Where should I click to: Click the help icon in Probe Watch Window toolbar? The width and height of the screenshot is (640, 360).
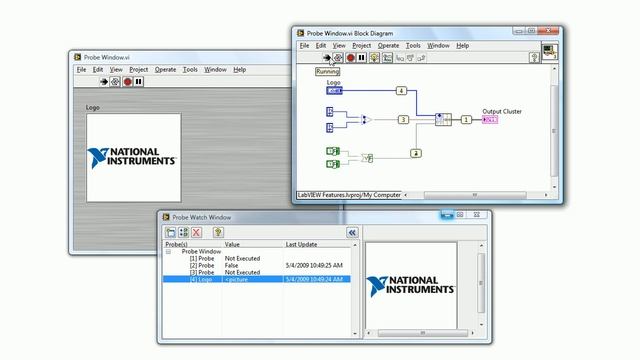coord(218,232)
